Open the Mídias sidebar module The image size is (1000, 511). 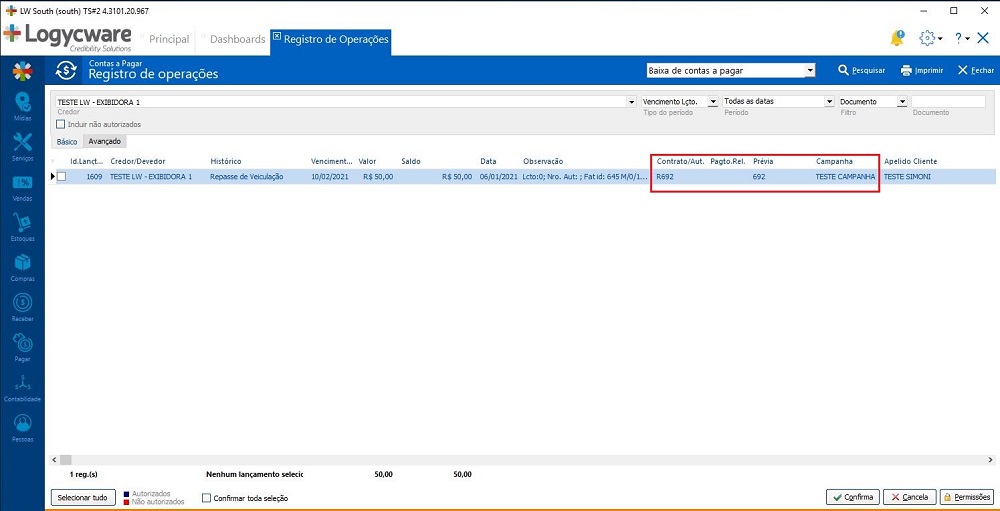click(22, 107)
